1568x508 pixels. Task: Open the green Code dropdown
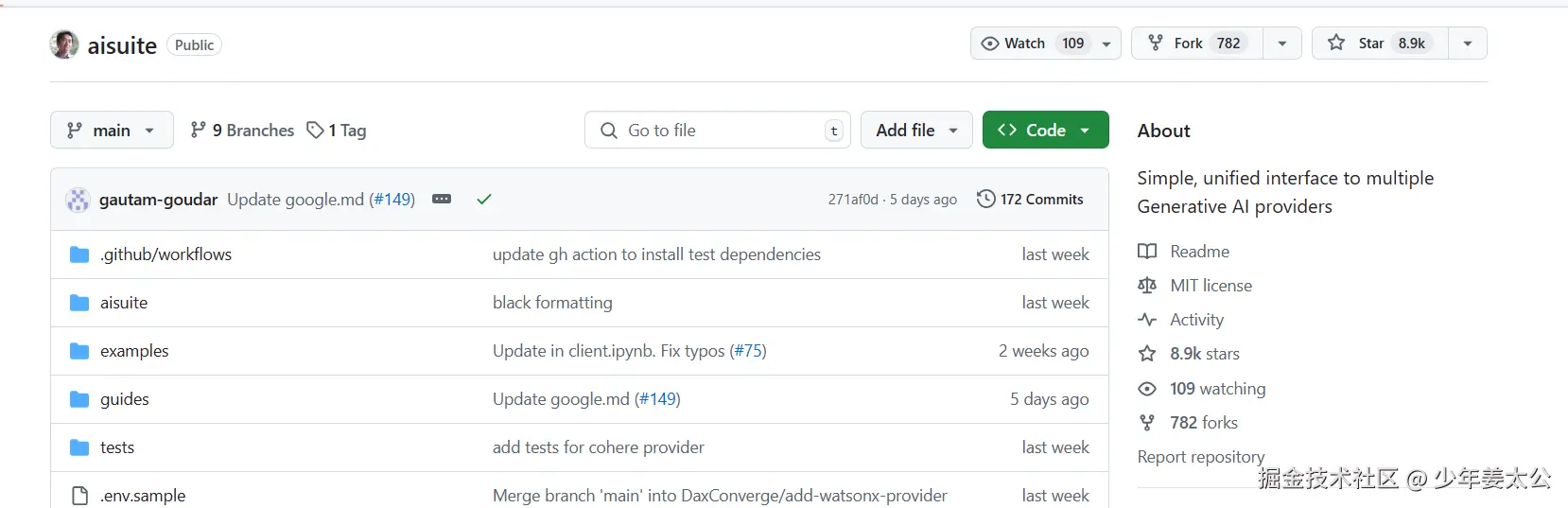point(1045,131)
